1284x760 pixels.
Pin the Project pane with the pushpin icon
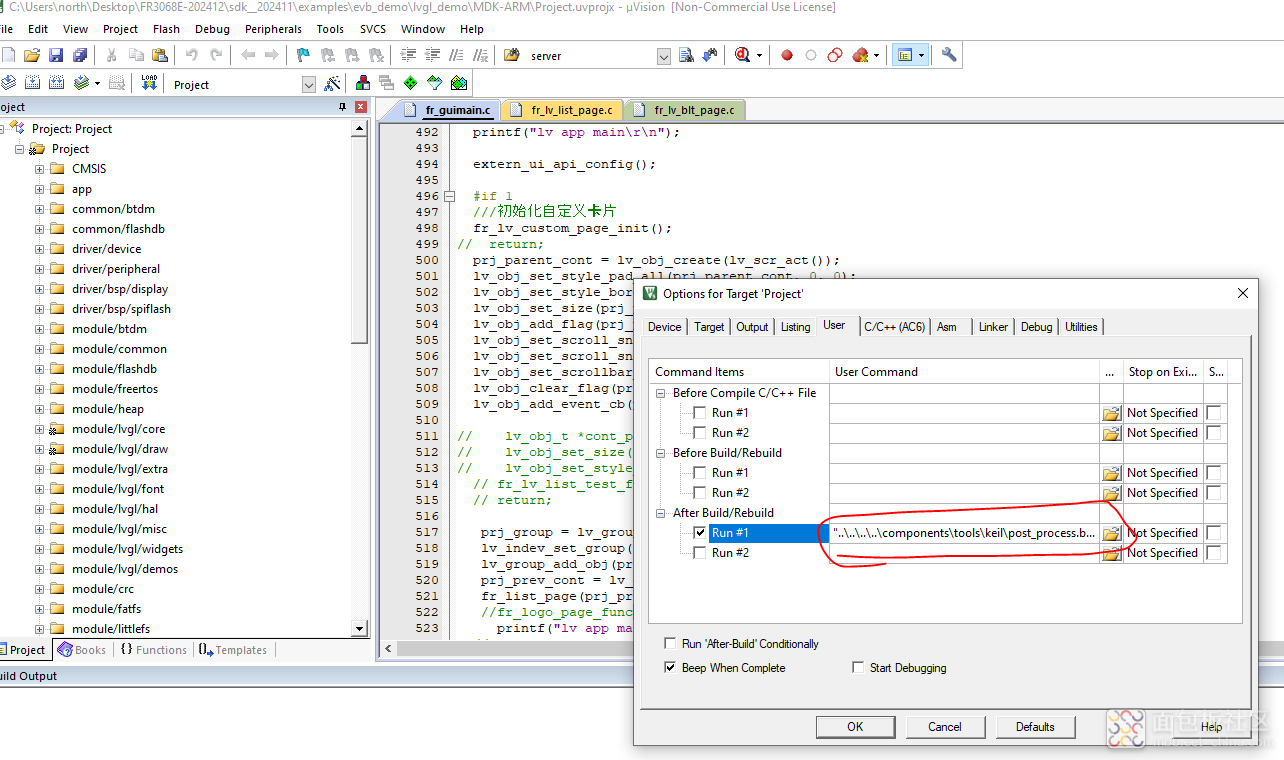(x=343, y=107)
